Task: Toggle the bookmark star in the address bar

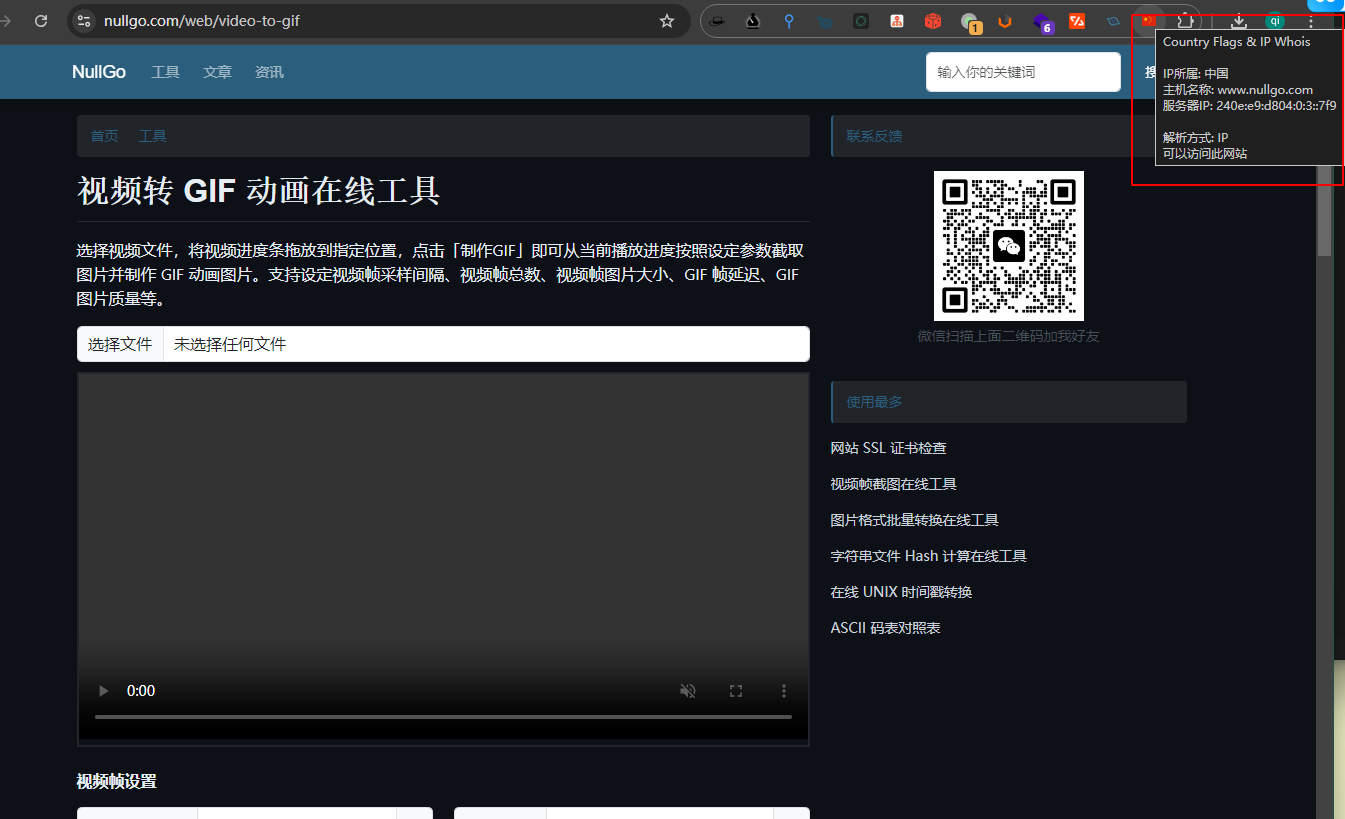Action: point(666,20)
